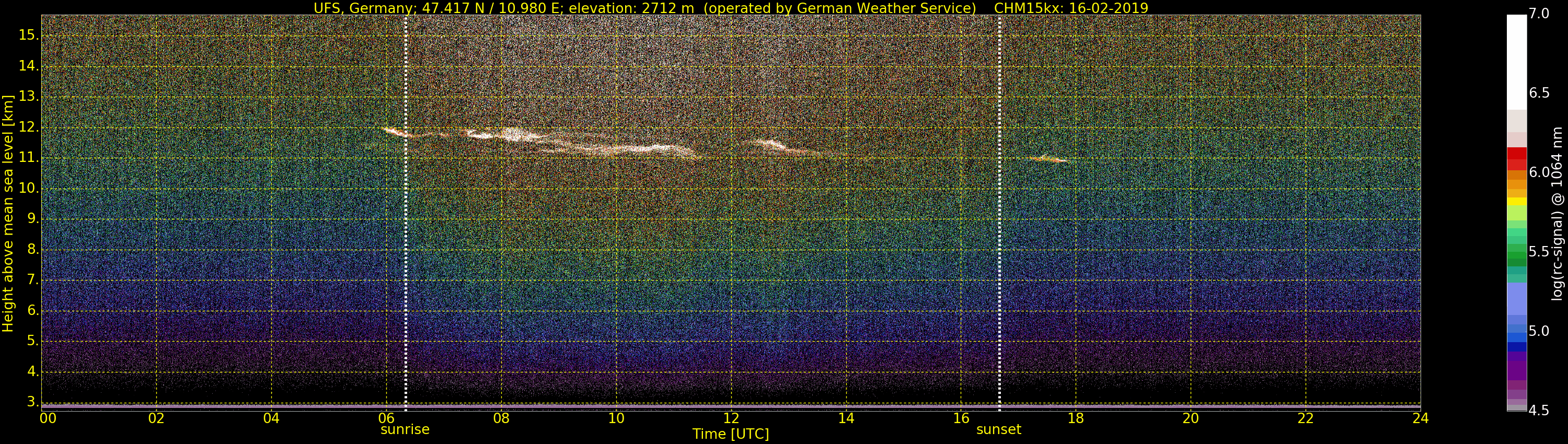Click the height axis tick label '14.'
The width and height of the screenshot is (1568, 444).
[29, 66]
